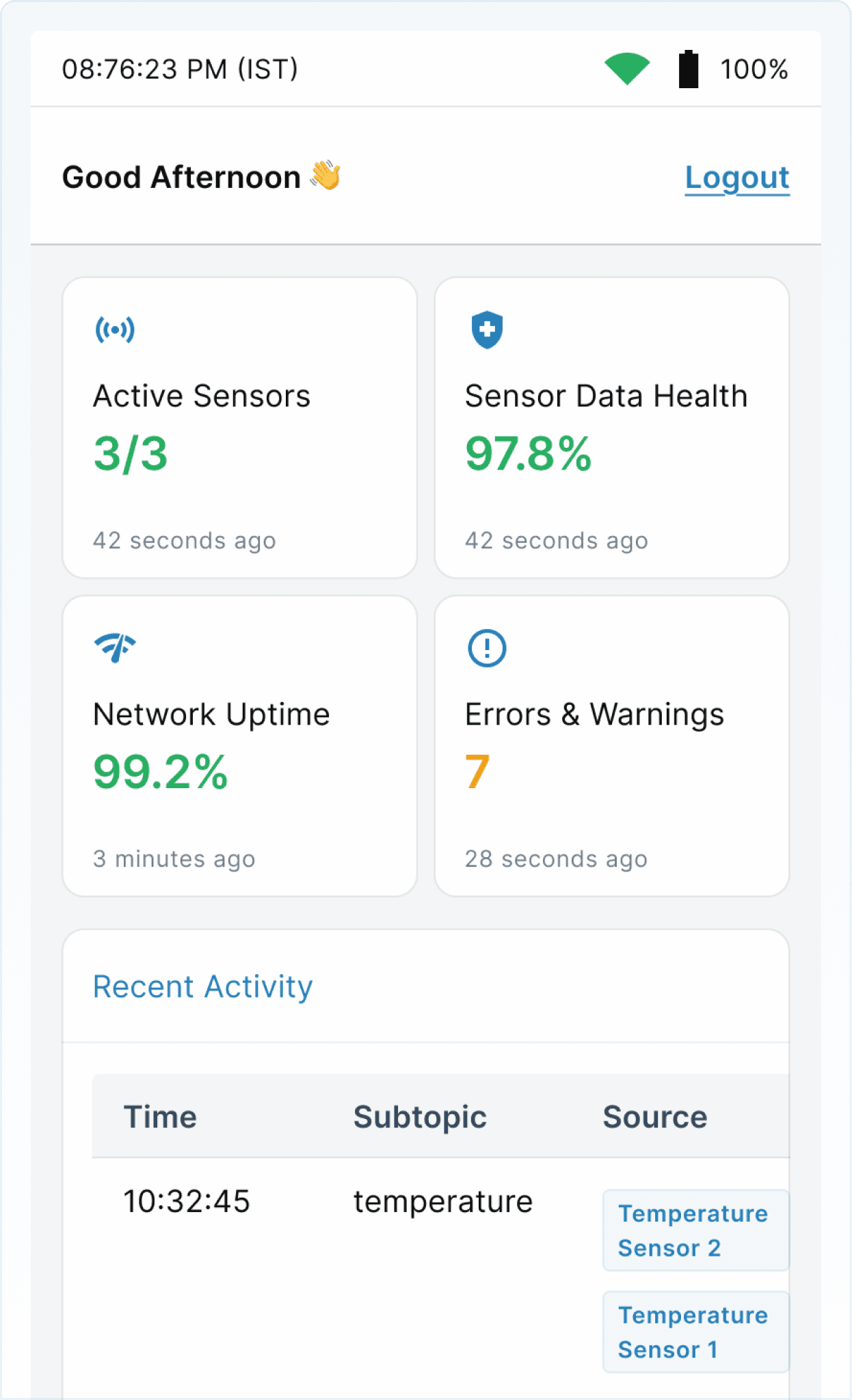Viewport: 852px width, 1400px height.
Task: Select the 3/3 Active Sensors value
Action: tap(131, 453)
